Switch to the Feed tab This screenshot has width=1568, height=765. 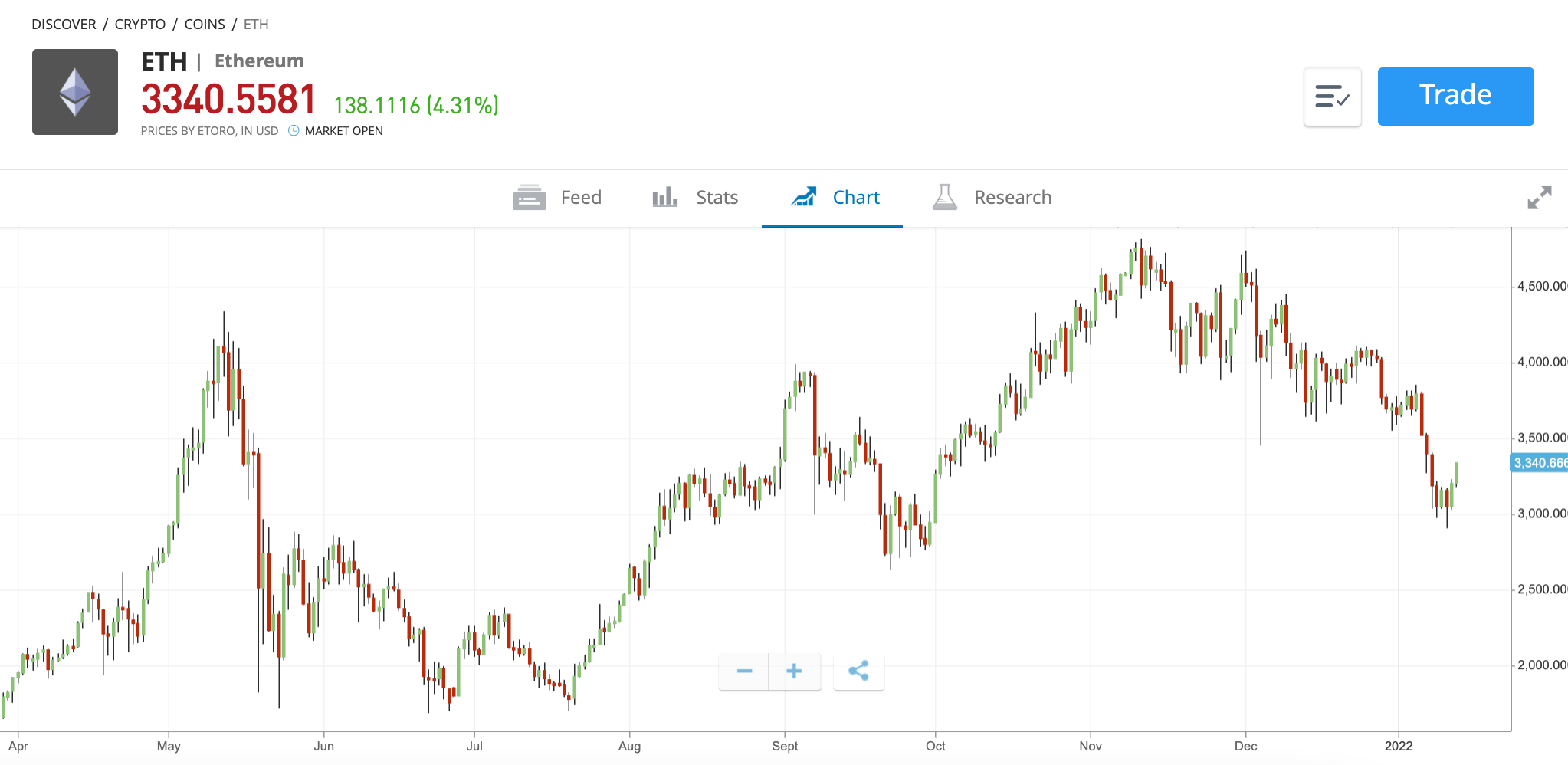(580, 197)
